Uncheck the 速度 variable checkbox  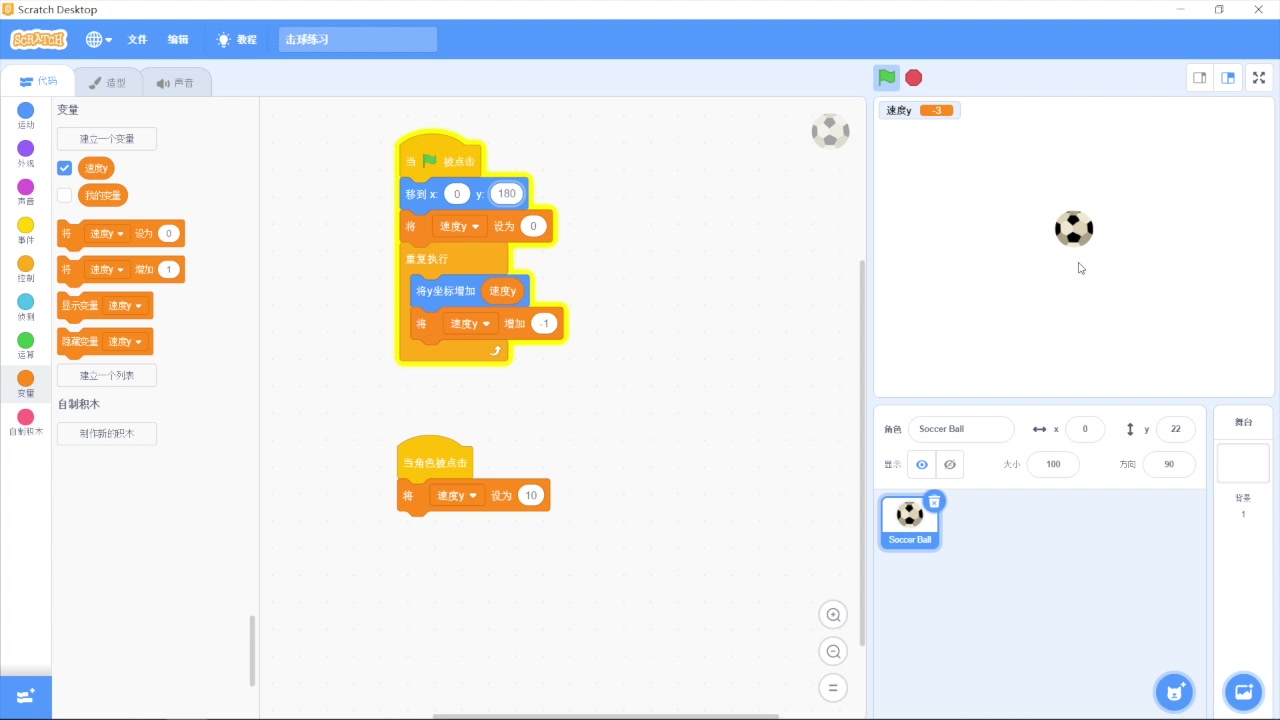63,167
